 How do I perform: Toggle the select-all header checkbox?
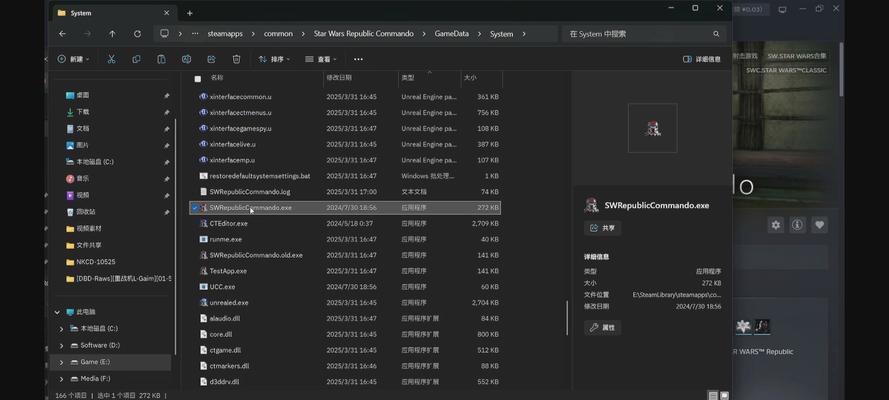click(x=197, y=79)
